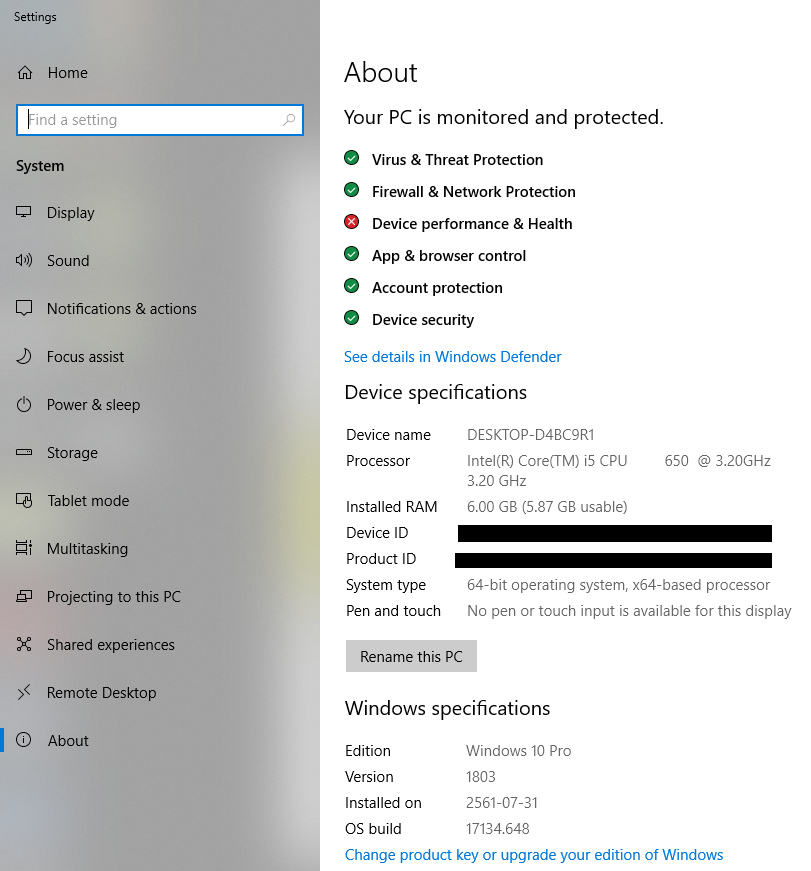811x871 pixels.
Task: Click the Home icon in sidebar
Action: 25,73
